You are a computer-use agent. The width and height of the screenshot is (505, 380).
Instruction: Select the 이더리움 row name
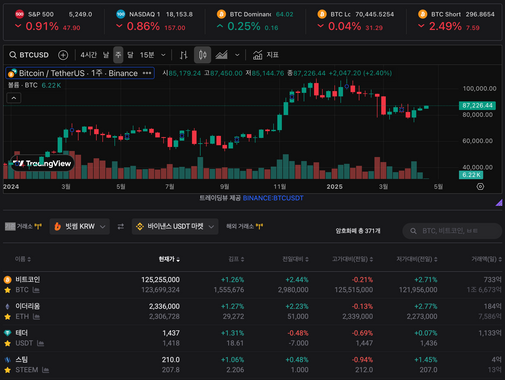[28, 306]
